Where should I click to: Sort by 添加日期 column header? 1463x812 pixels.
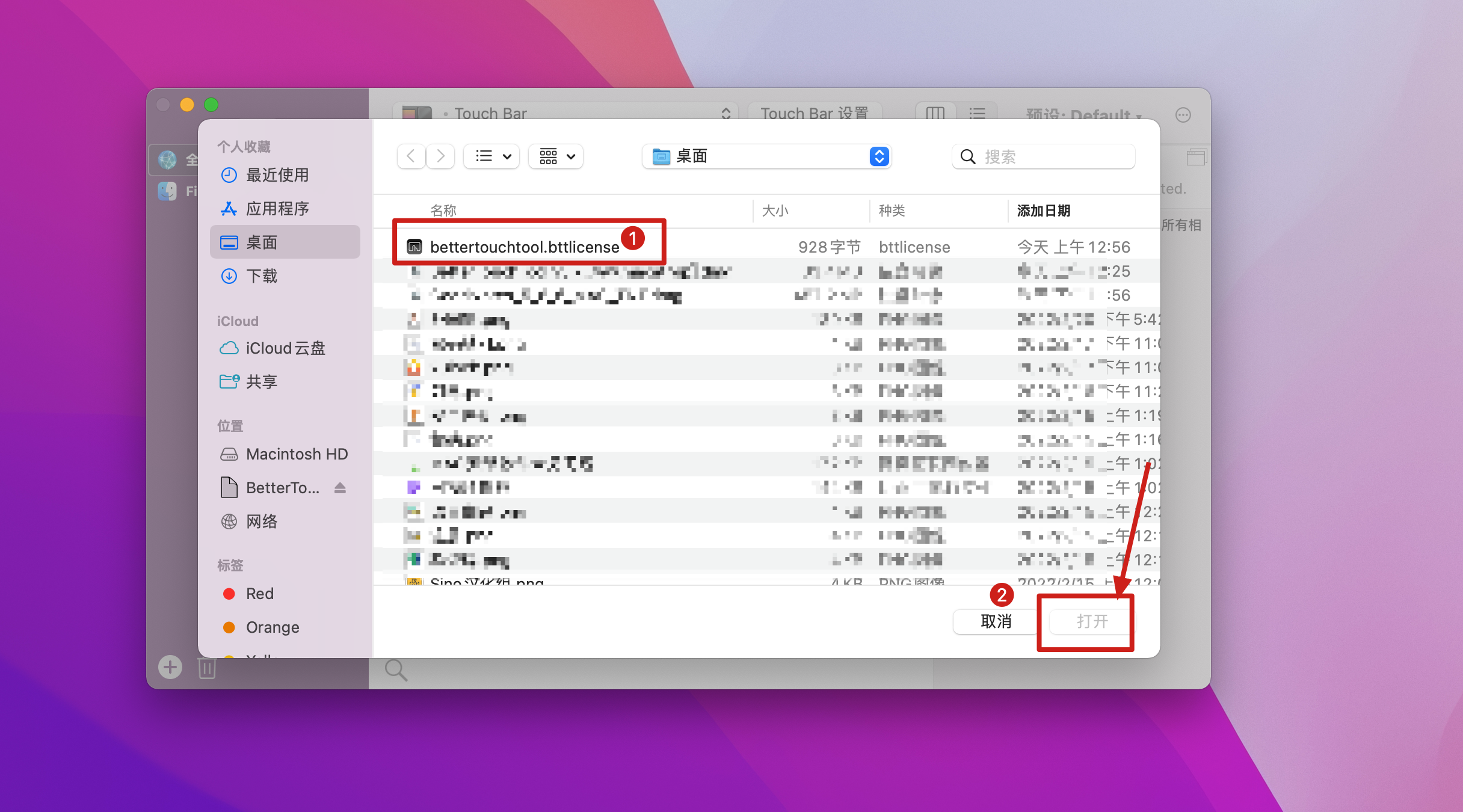1044,211
